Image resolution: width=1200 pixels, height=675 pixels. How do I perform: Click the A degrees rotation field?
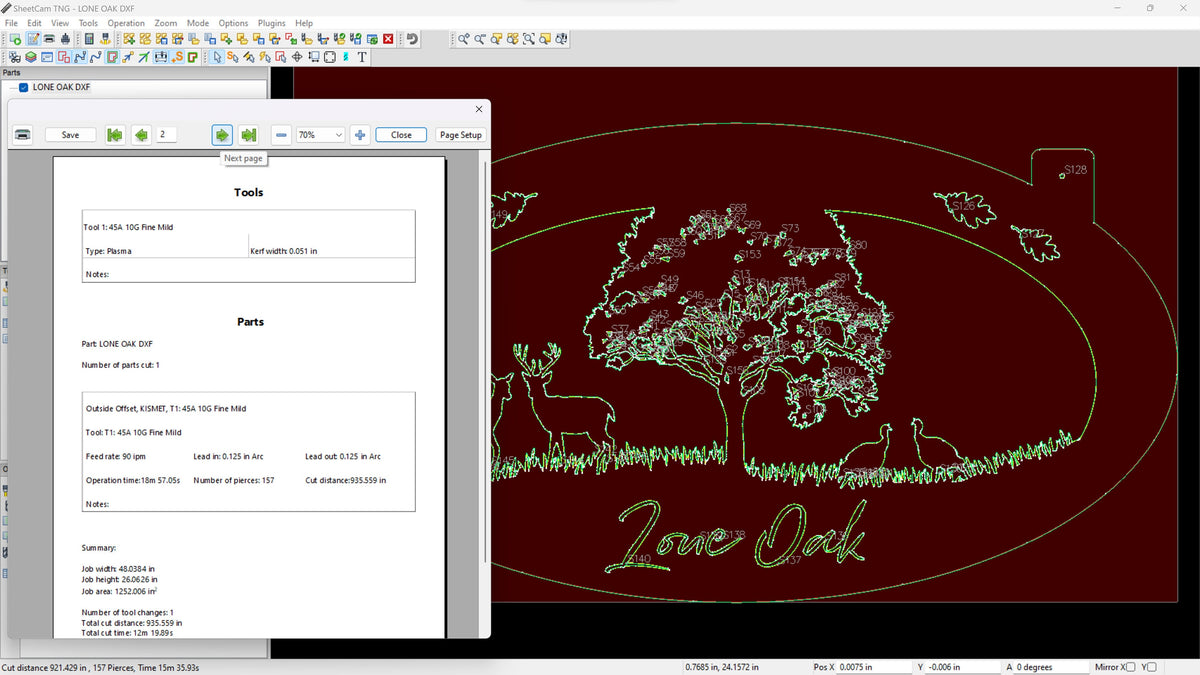[x=1052, y=667]
